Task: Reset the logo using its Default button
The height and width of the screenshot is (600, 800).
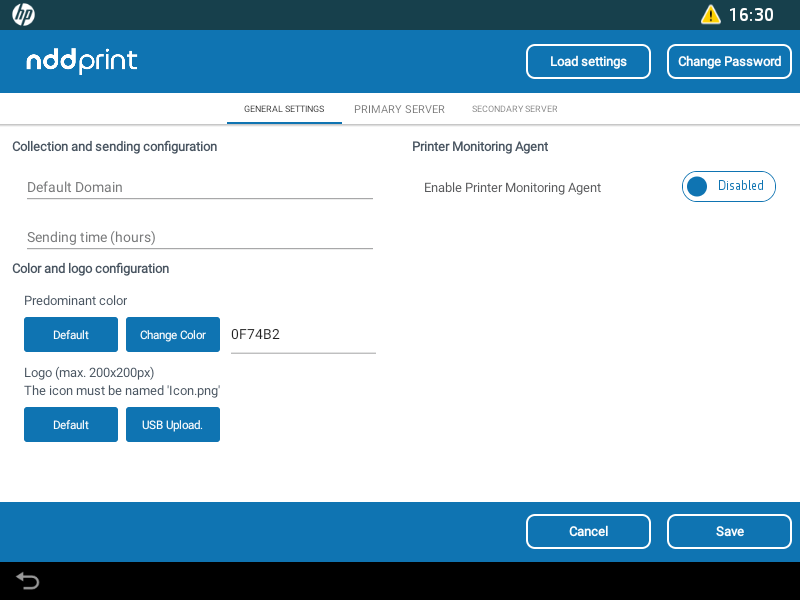Action: 70,424
